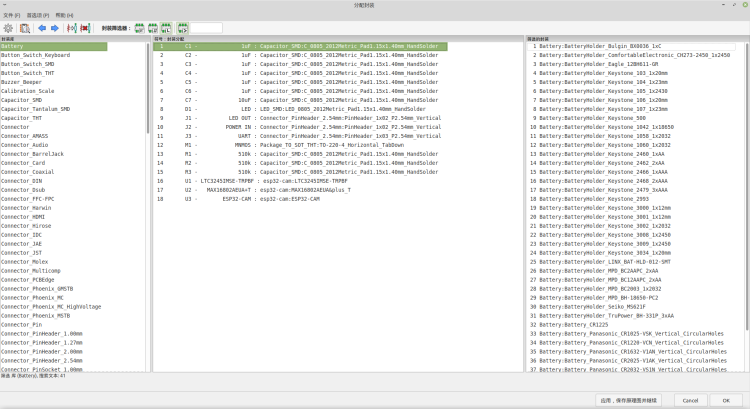Select the Connector_FFC-FPC library

click(x=27, y=199)
